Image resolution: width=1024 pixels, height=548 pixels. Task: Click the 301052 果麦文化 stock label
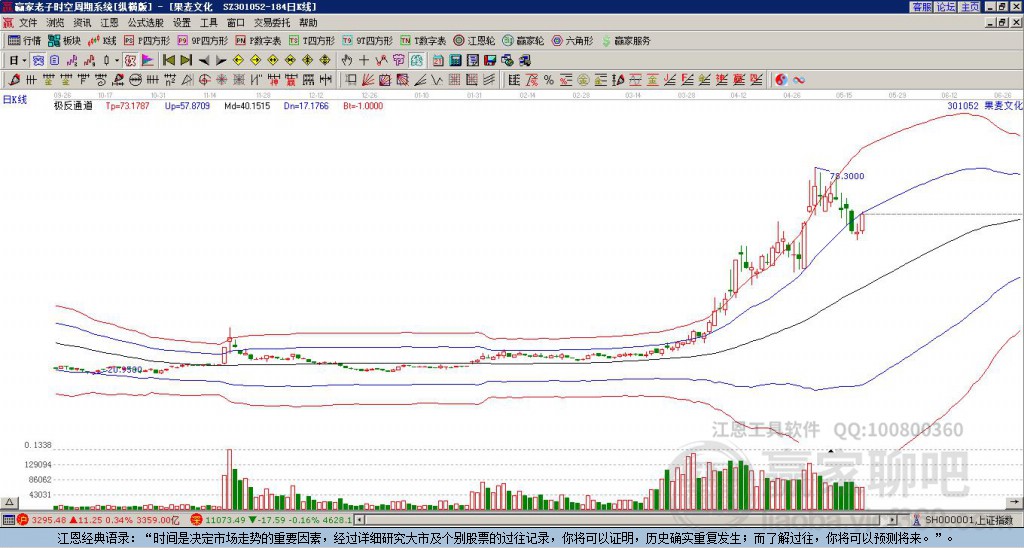(x=985, y=106)
